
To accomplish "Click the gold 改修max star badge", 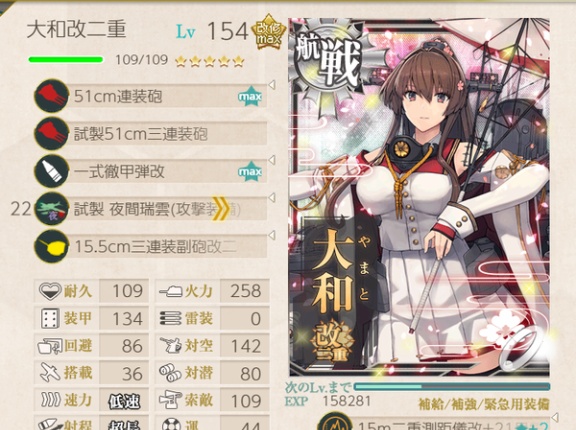I will click(x=269, y=32).
